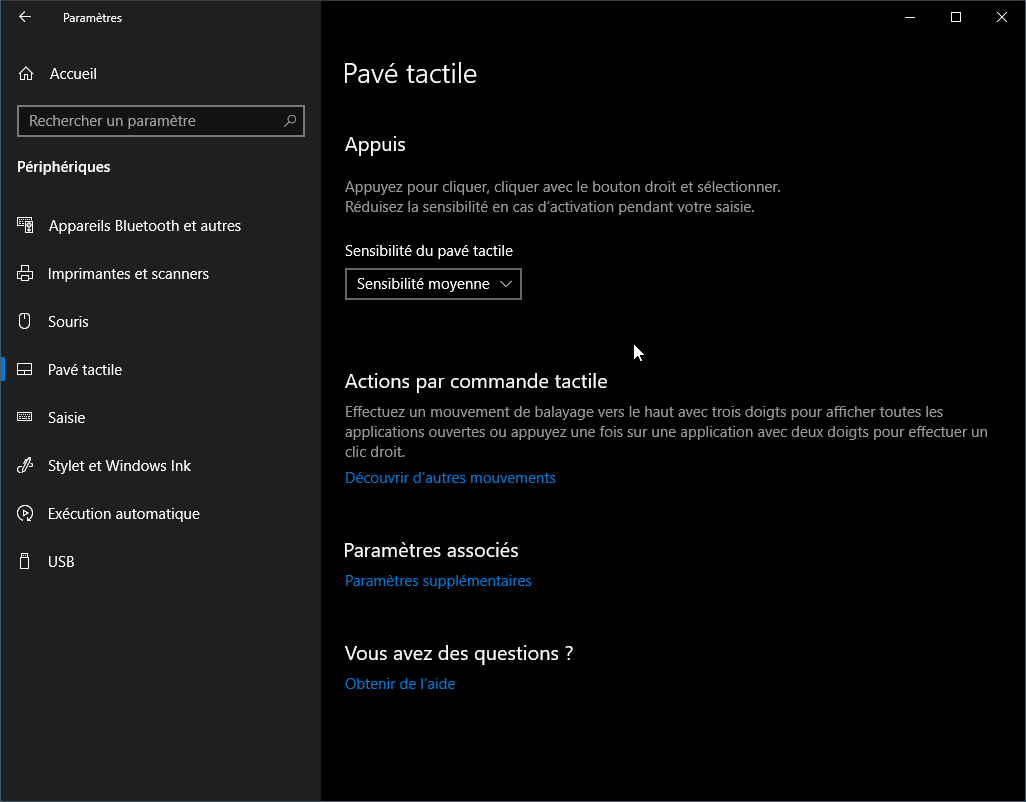Open Saisie using its keyboard icon
Viewport: 1026px width, 802px height.
[26, 418]
